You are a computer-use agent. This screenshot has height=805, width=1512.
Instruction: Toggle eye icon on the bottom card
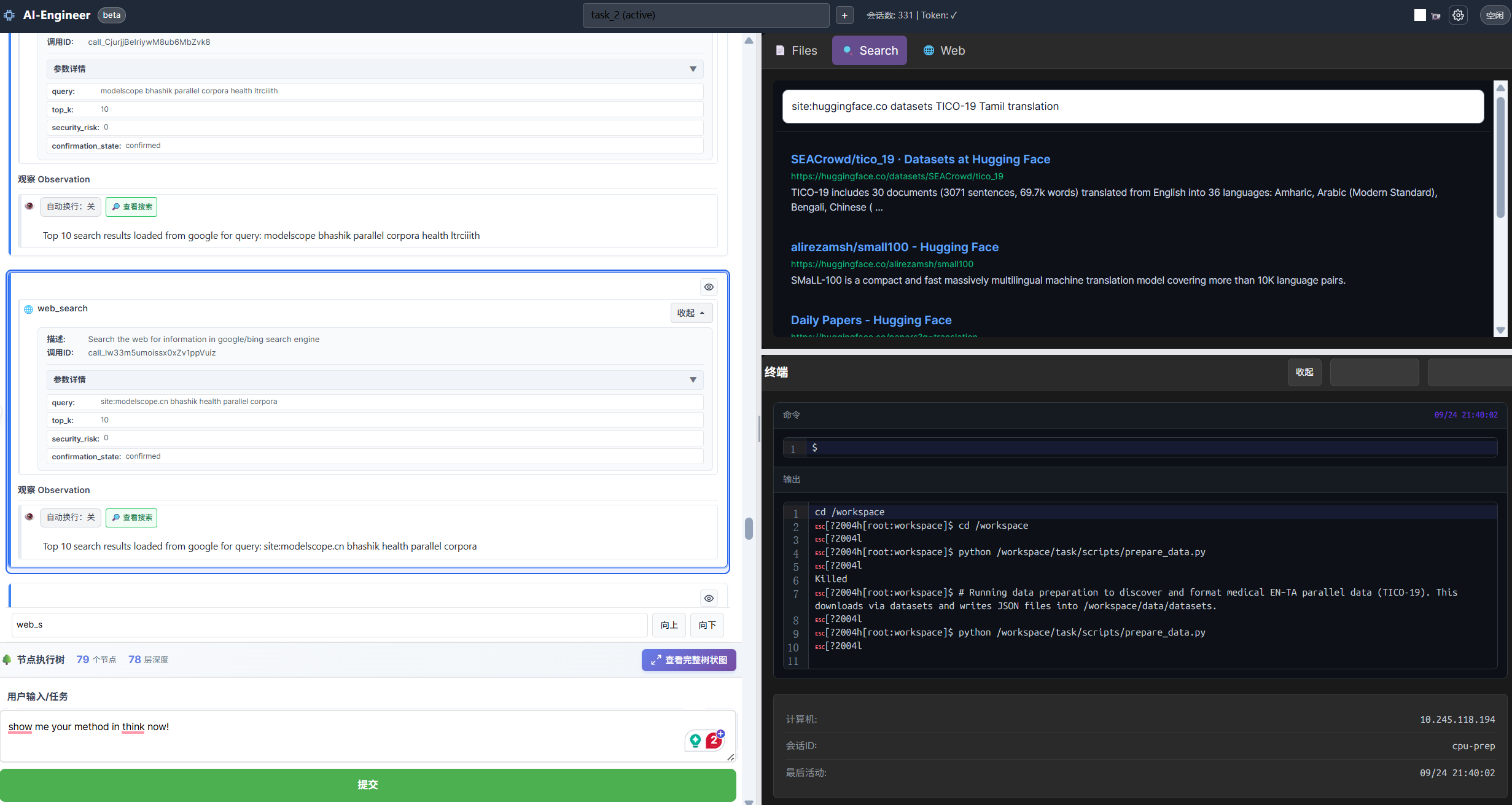(x=709, y=598)
